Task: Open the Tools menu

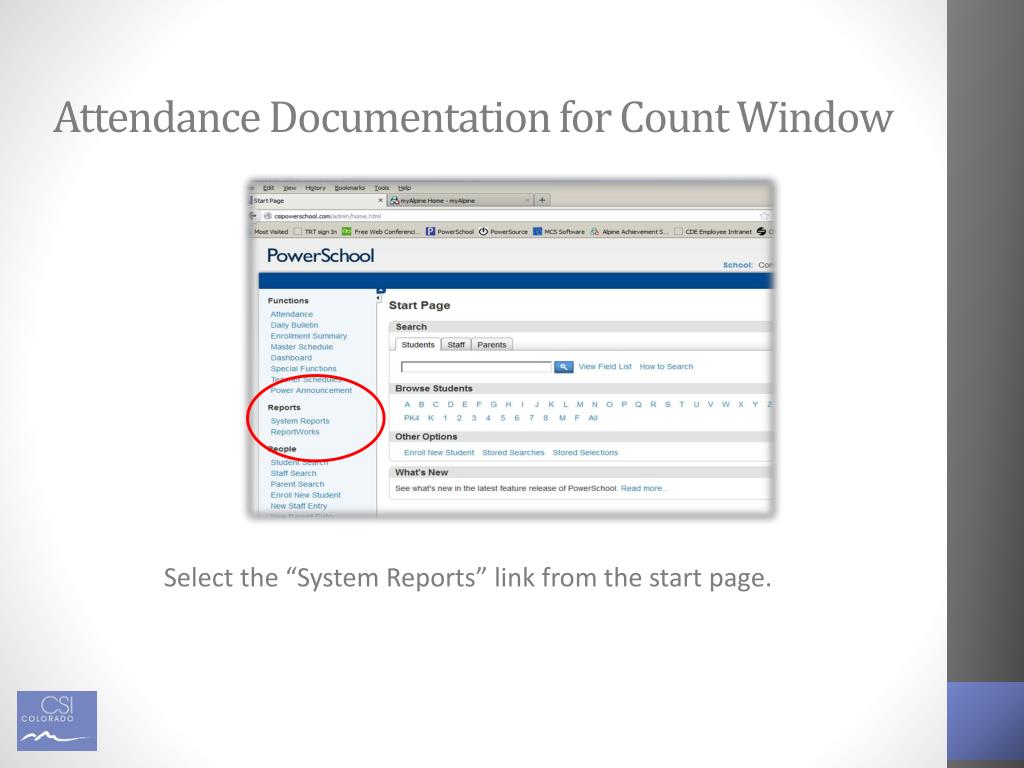Action: coord(382,187)
